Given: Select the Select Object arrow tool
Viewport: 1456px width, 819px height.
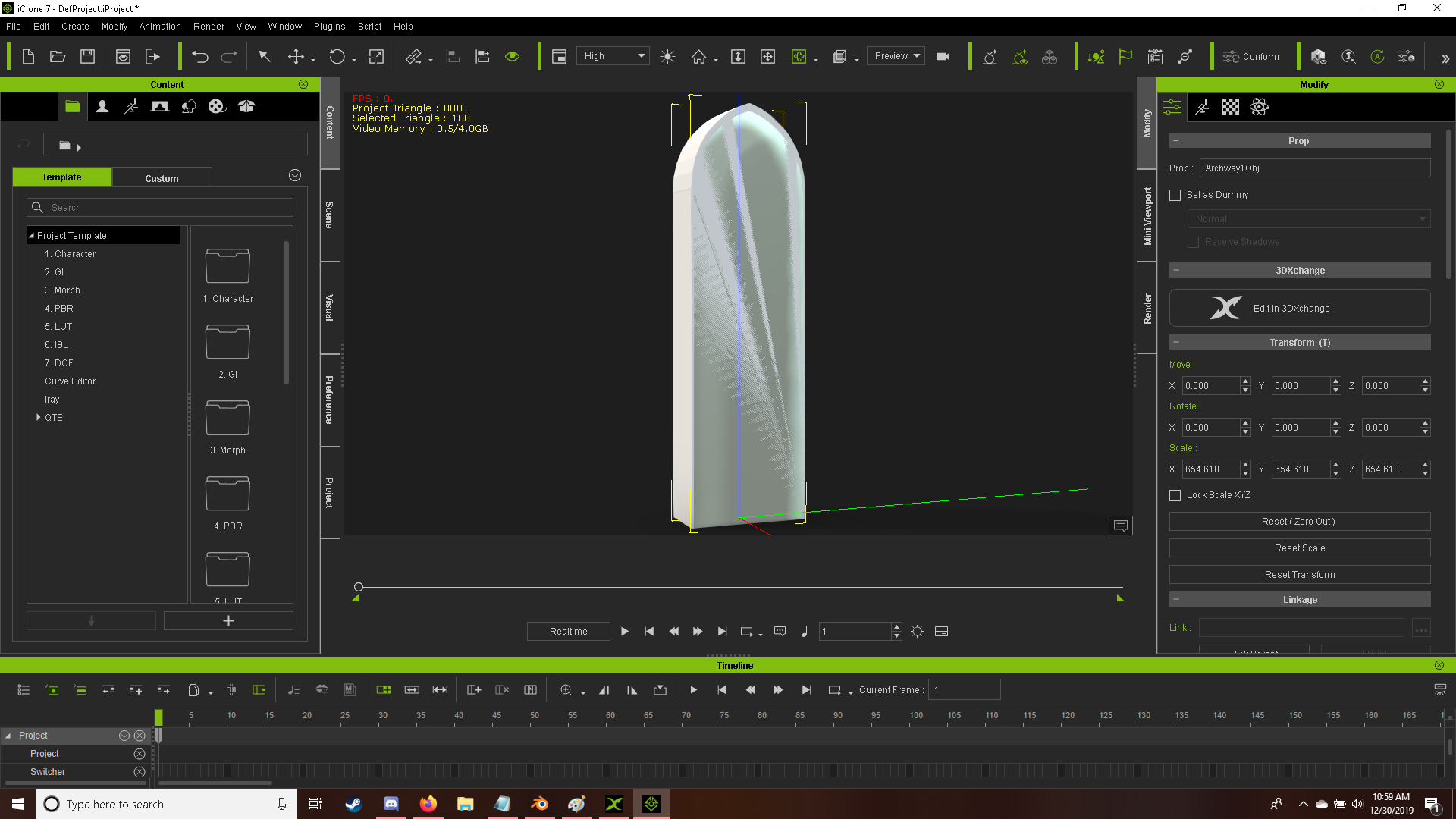Looking at the screenshot, I should tap(265, 57).
